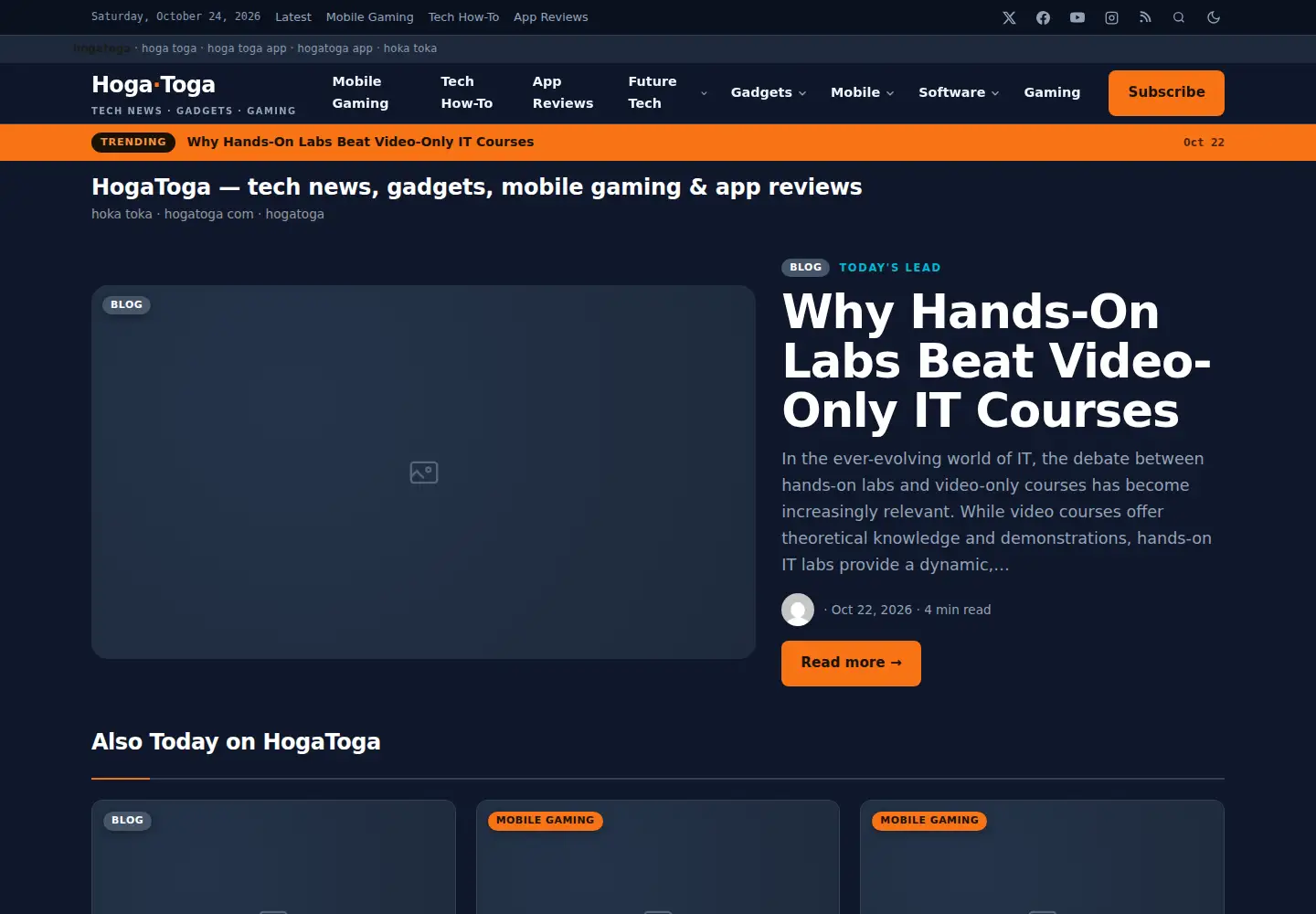1316x914 pixels.
Task: Open Tech How-To in main navigation
Action: tap(467, 92)
